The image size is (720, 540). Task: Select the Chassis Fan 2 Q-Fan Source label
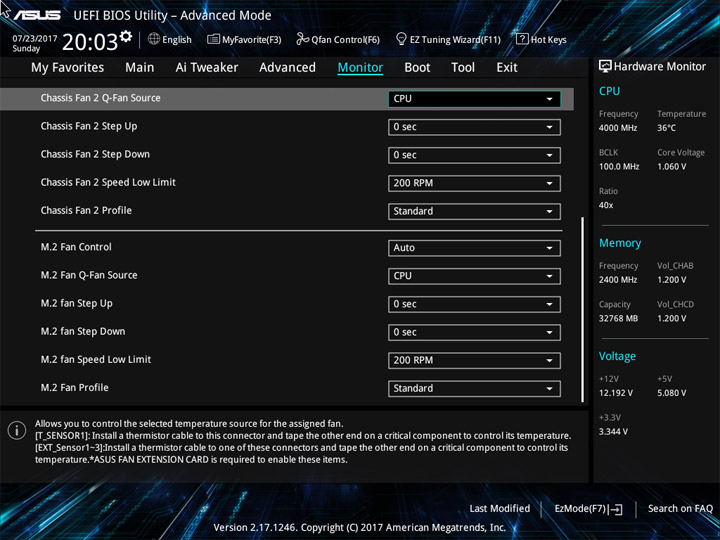pyautogui.click(x=101, y=98)
